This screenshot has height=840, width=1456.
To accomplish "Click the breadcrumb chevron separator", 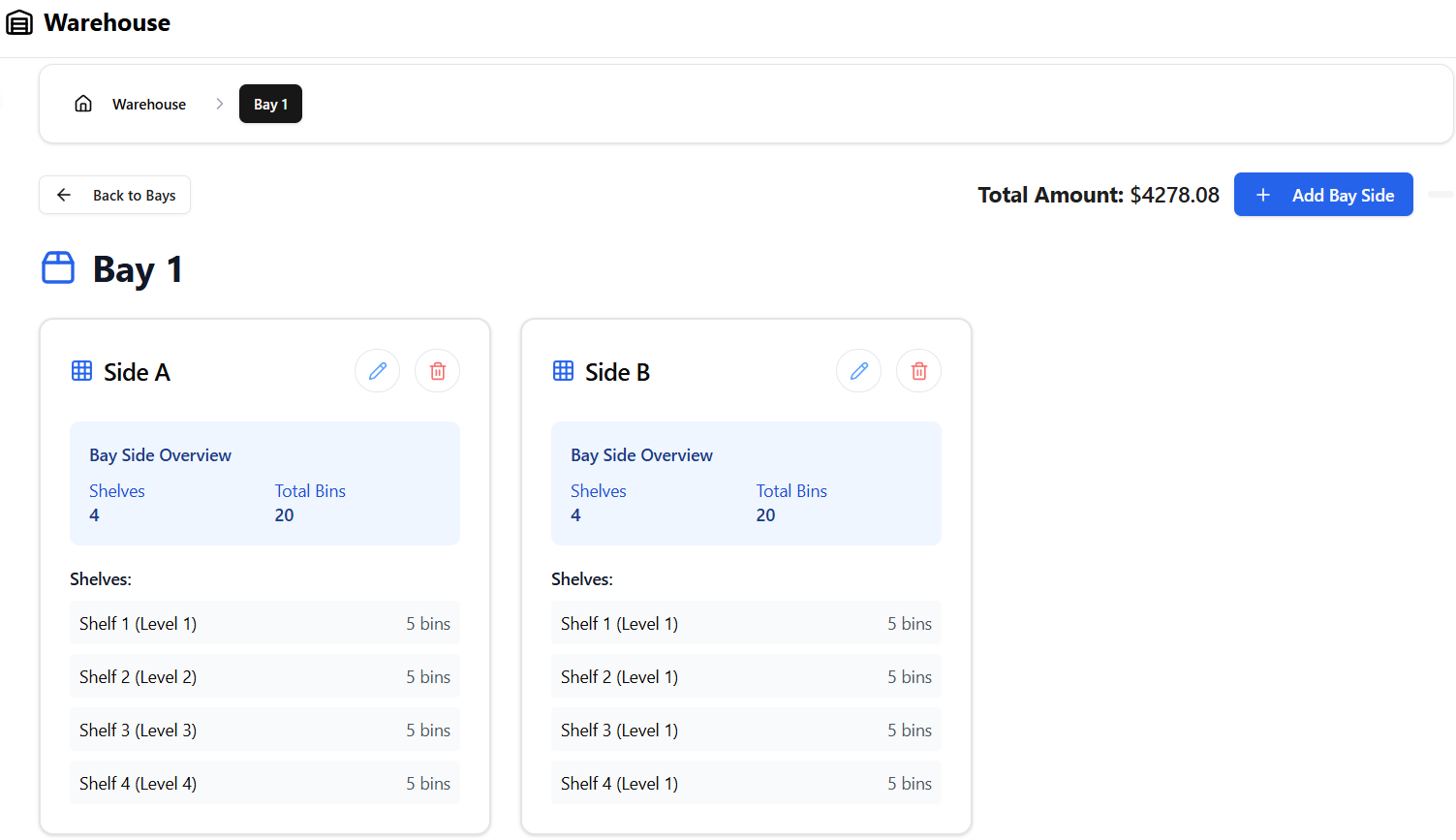I will [x=220, y=104].
